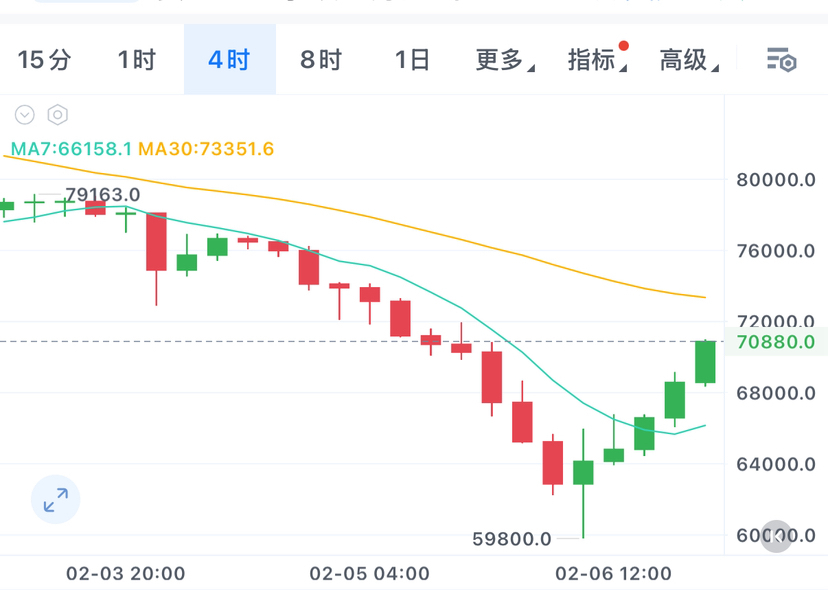Switch to the 1时 timeframe

click(x=136, y=60)
